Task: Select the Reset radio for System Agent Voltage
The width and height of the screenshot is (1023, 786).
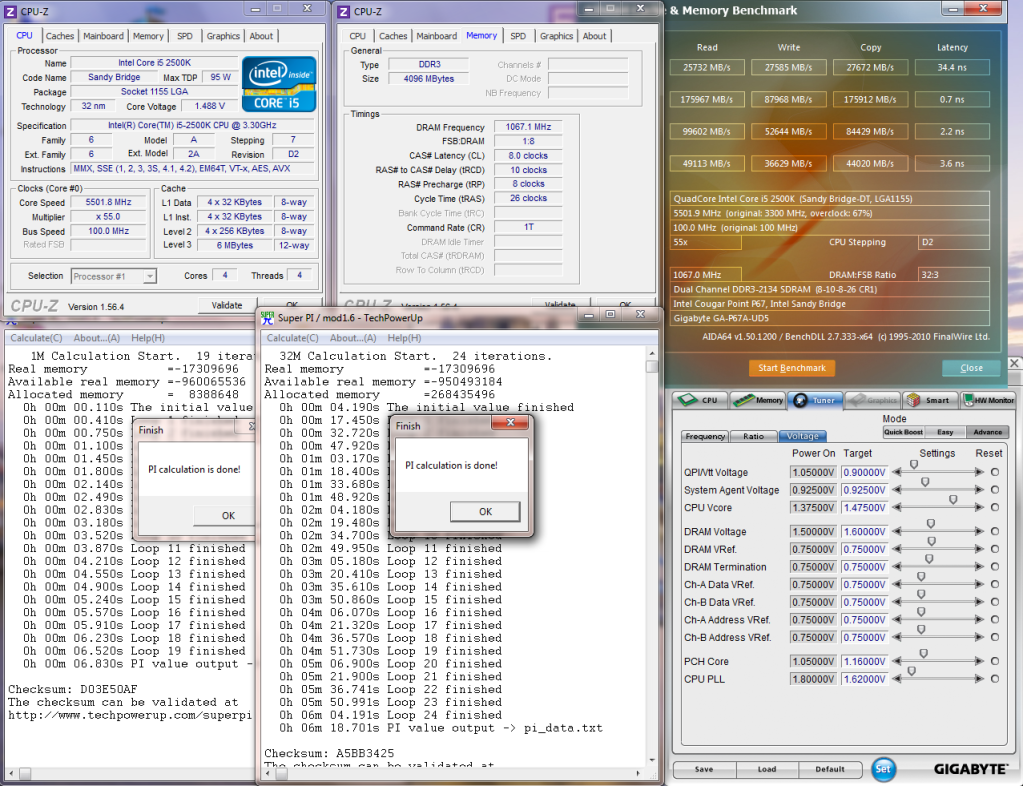Action: click(995, 490)
